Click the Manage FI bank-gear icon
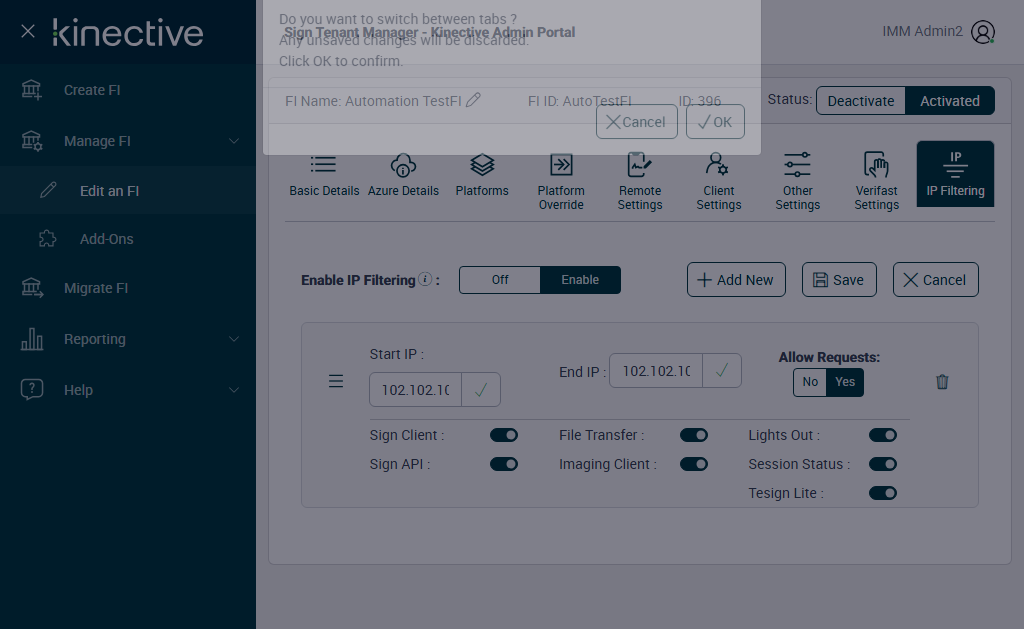This screenshot has height=629, width=1024. point(31,141)
